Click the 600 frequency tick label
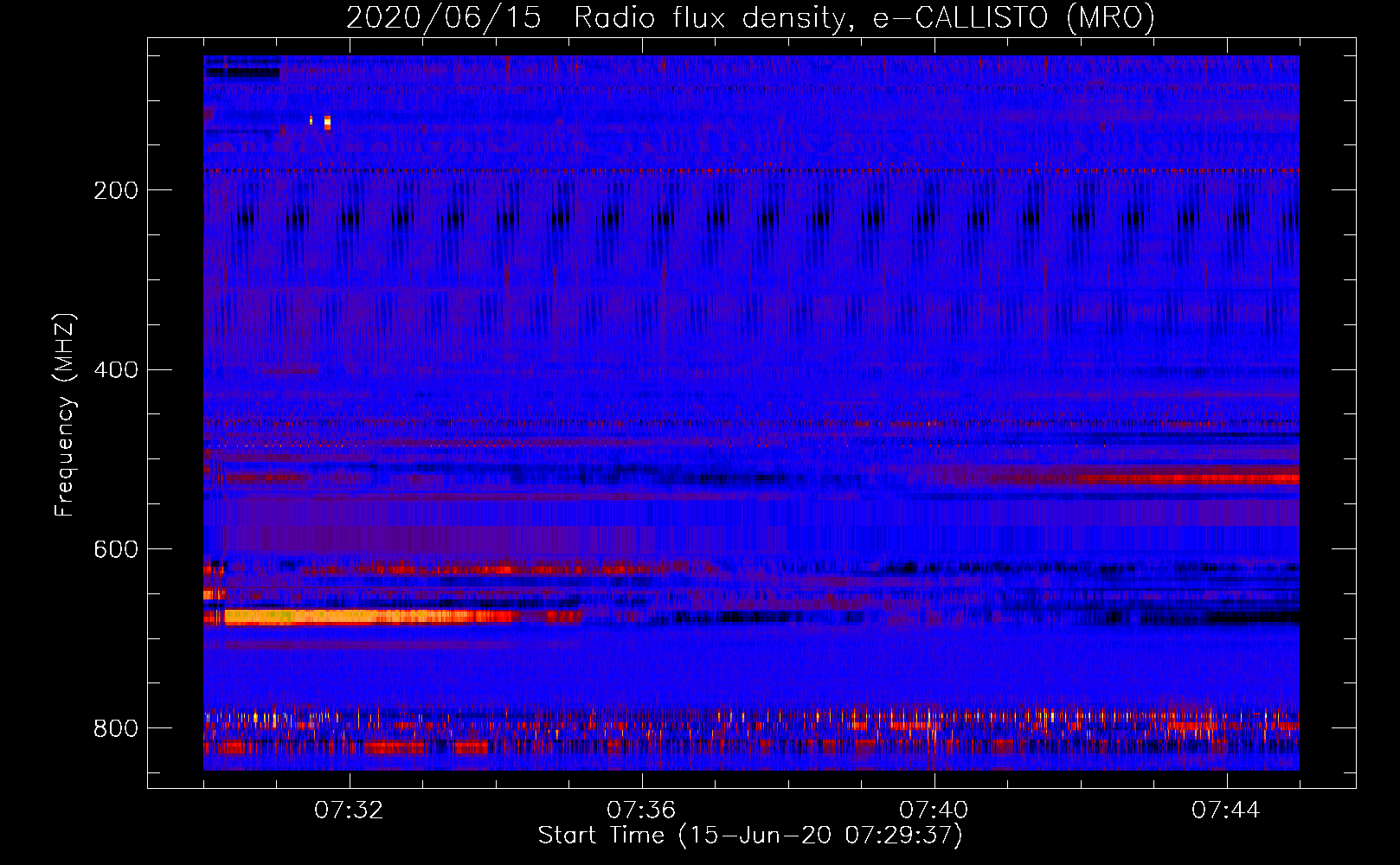 (116, 550)
